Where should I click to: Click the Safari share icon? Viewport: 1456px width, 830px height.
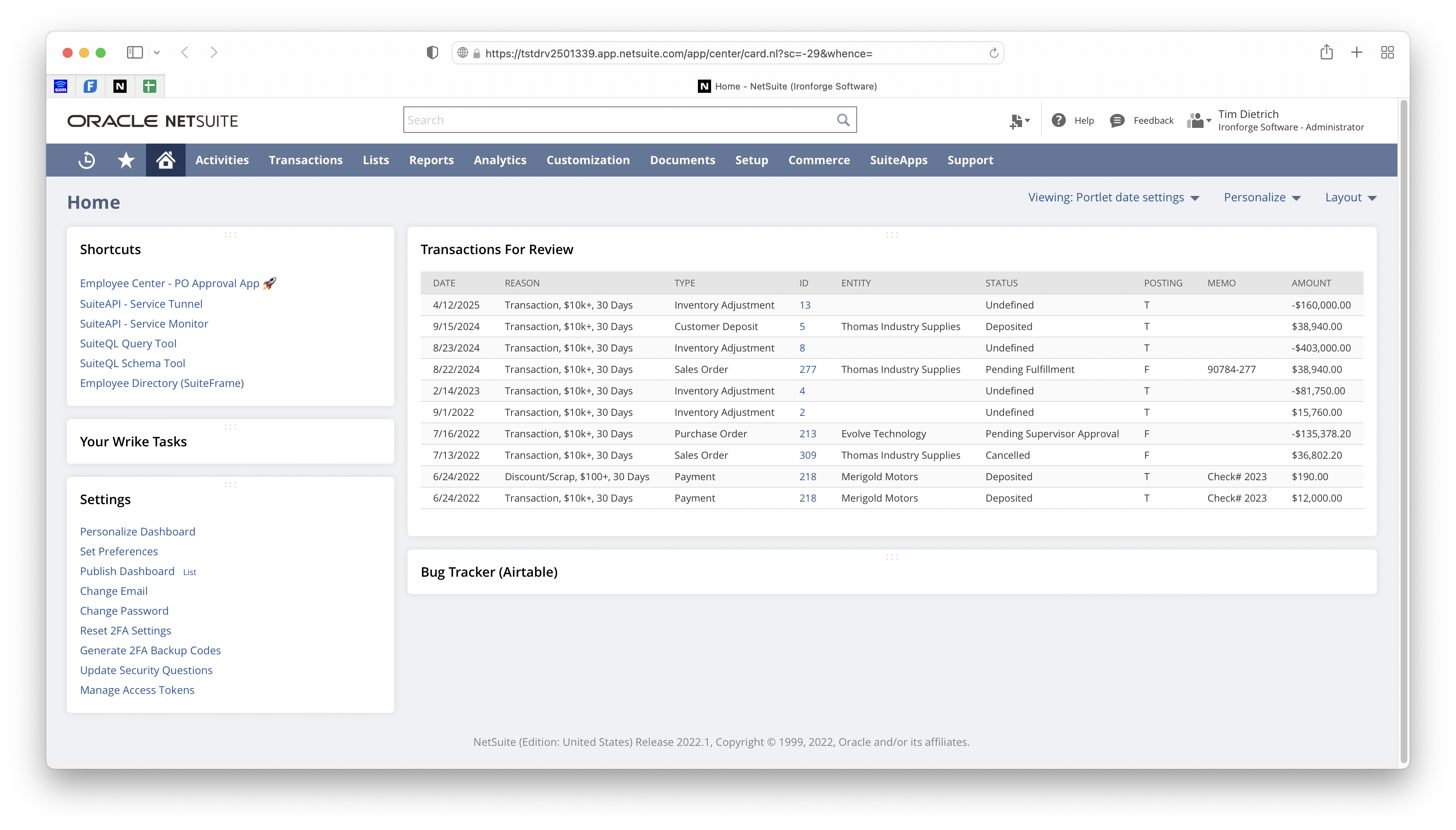[x=1326, y=52]
